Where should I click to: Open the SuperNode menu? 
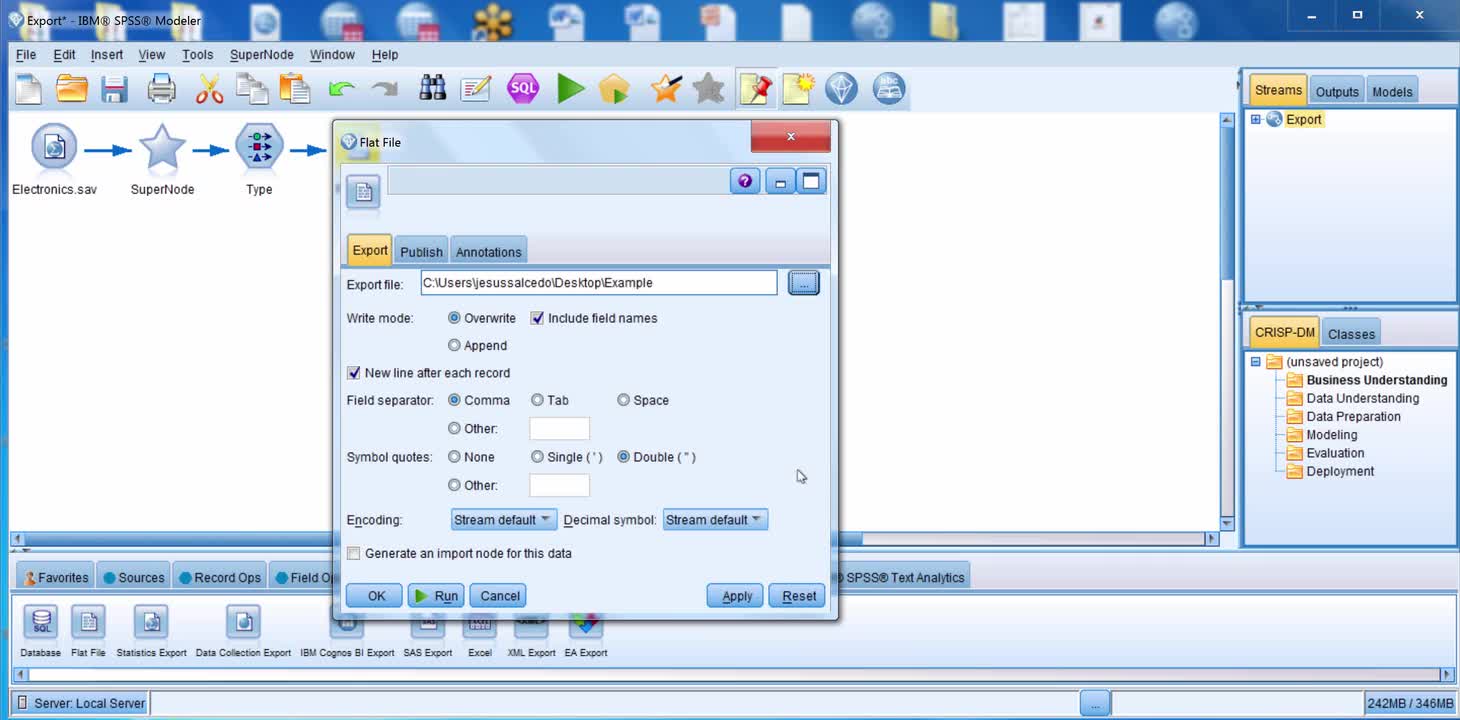261,55
